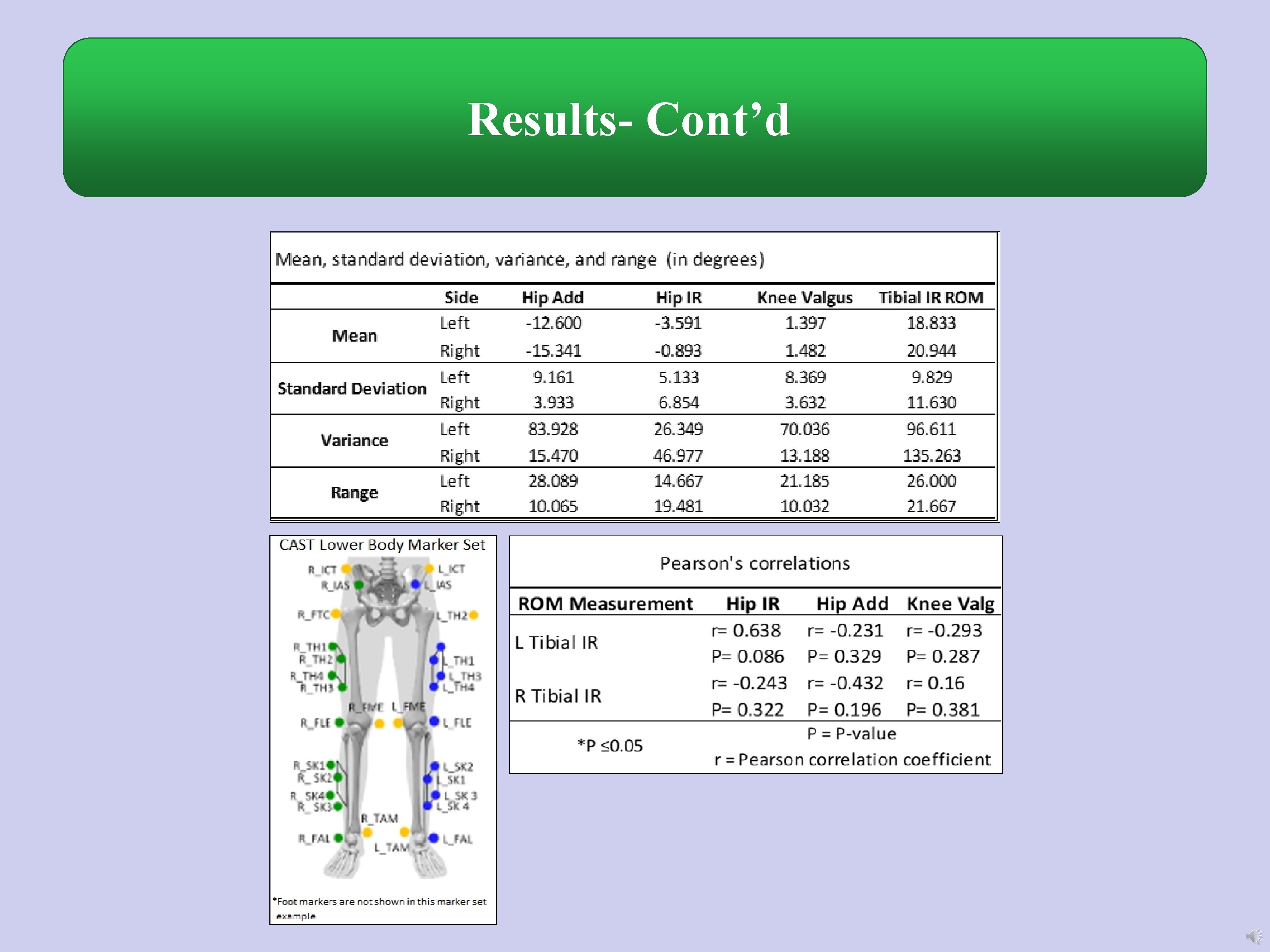Click the audio speaker icon on slide

pos(1254,936)
